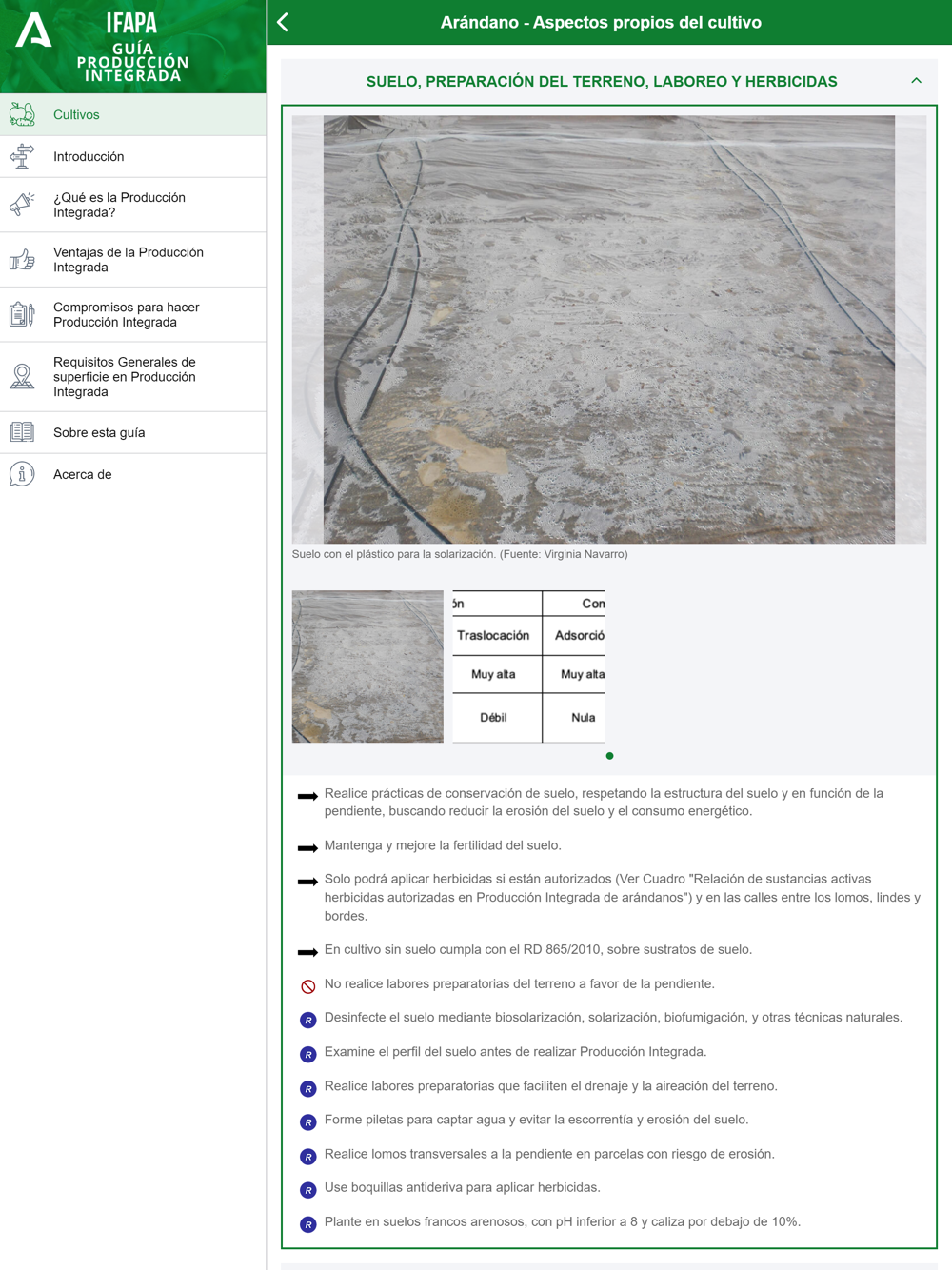Click the map pin Requisitos icon
Image resolution: width=952 pixels, height=1270 pixels.
pyautogui.click(x=22, y=377)
